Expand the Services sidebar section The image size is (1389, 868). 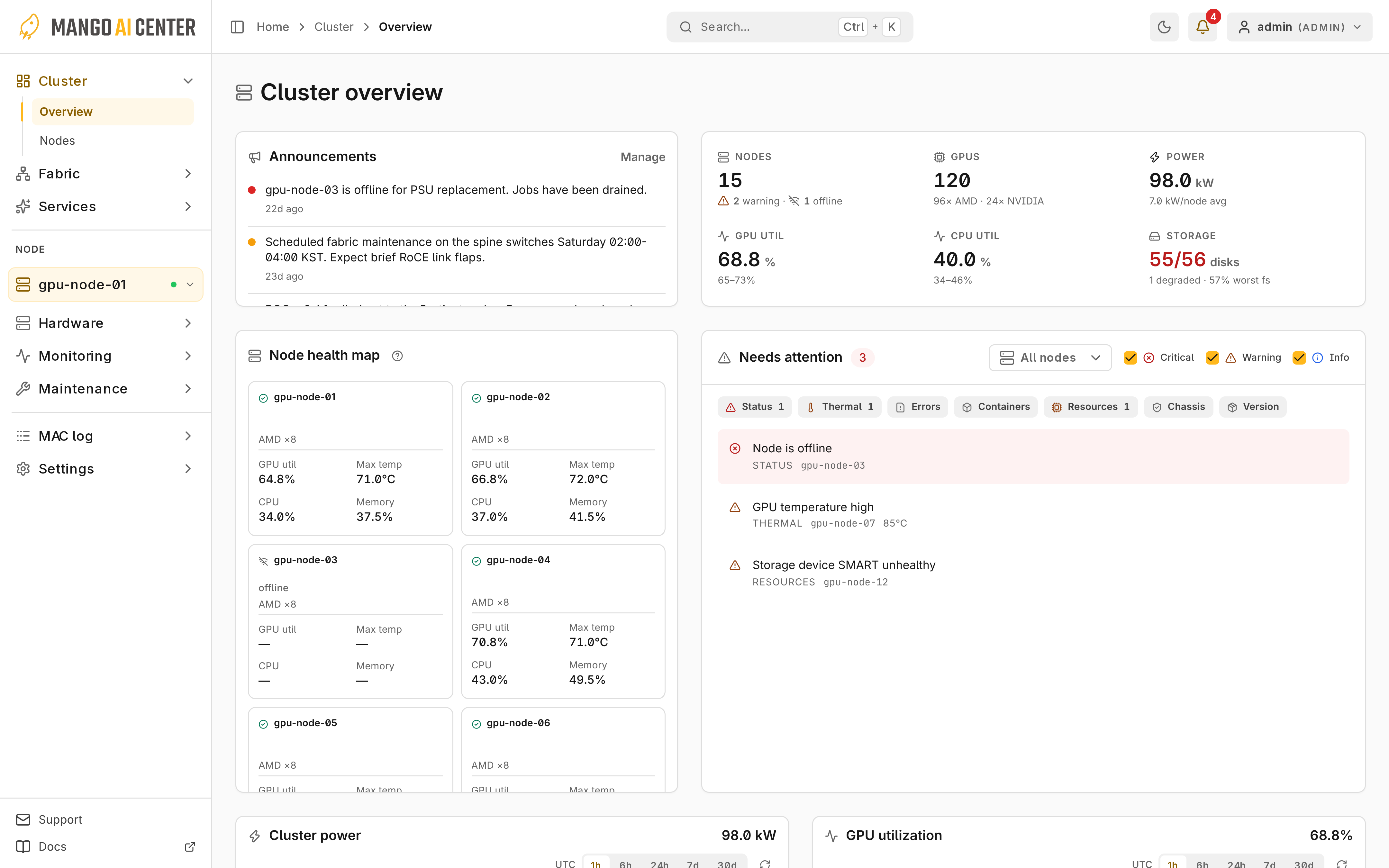(105, 206)
